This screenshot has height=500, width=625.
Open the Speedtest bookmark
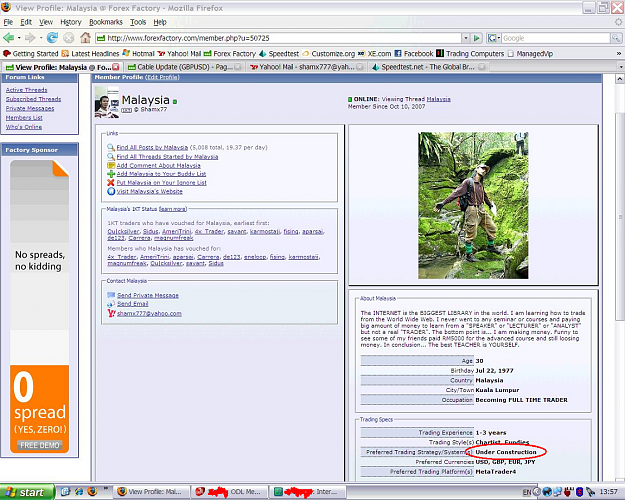[279, 53]
